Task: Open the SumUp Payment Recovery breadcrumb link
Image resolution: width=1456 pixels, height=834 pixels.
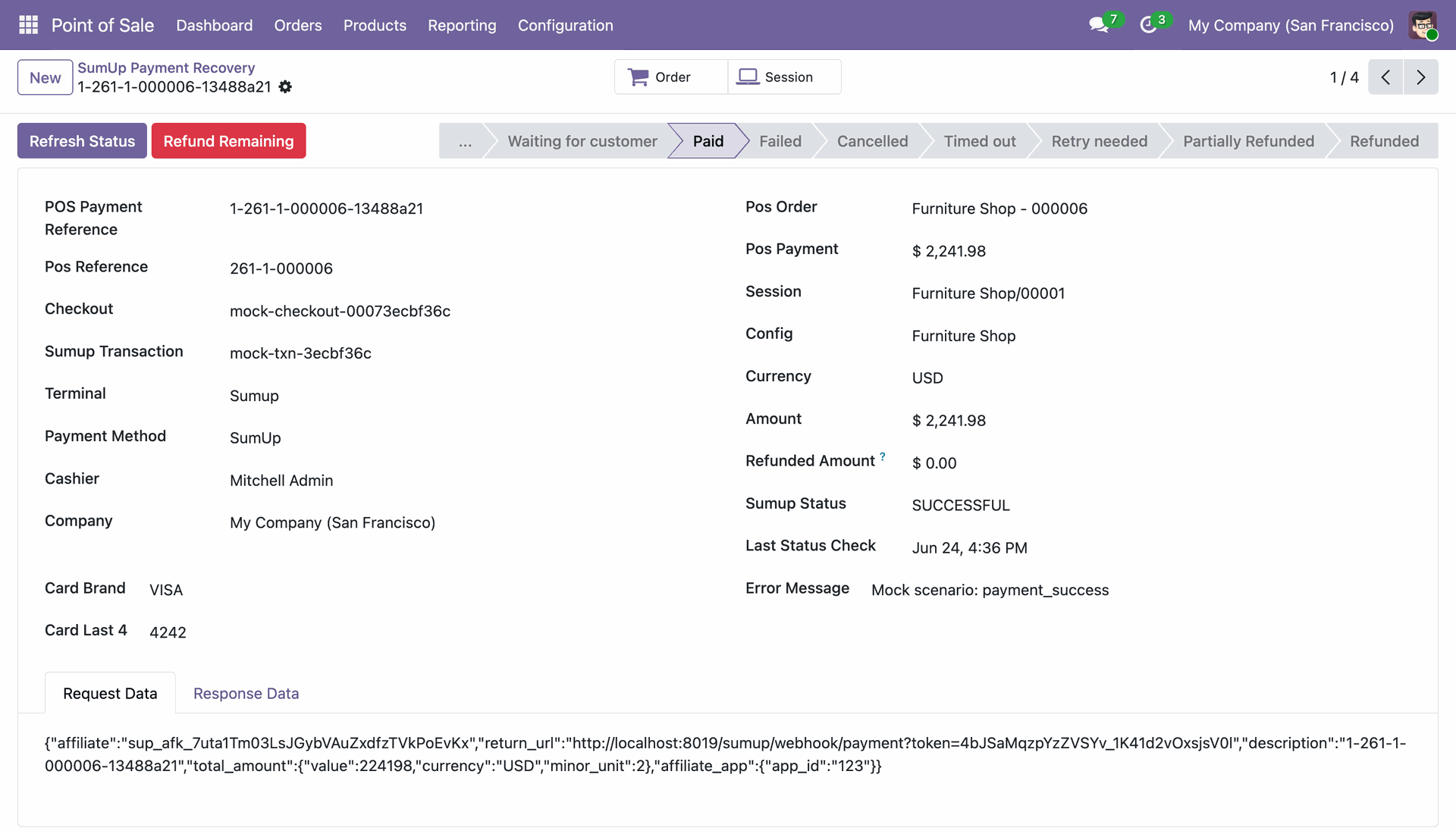Action: point(166,67)
